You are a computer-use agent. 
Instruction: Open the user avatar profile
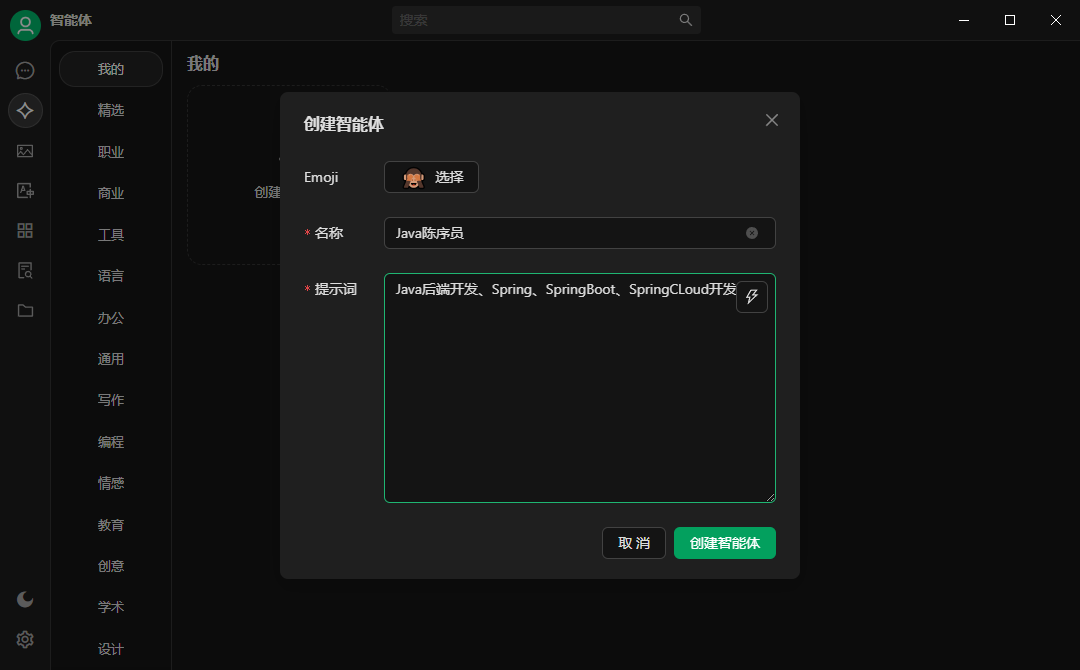coord(25,25)
